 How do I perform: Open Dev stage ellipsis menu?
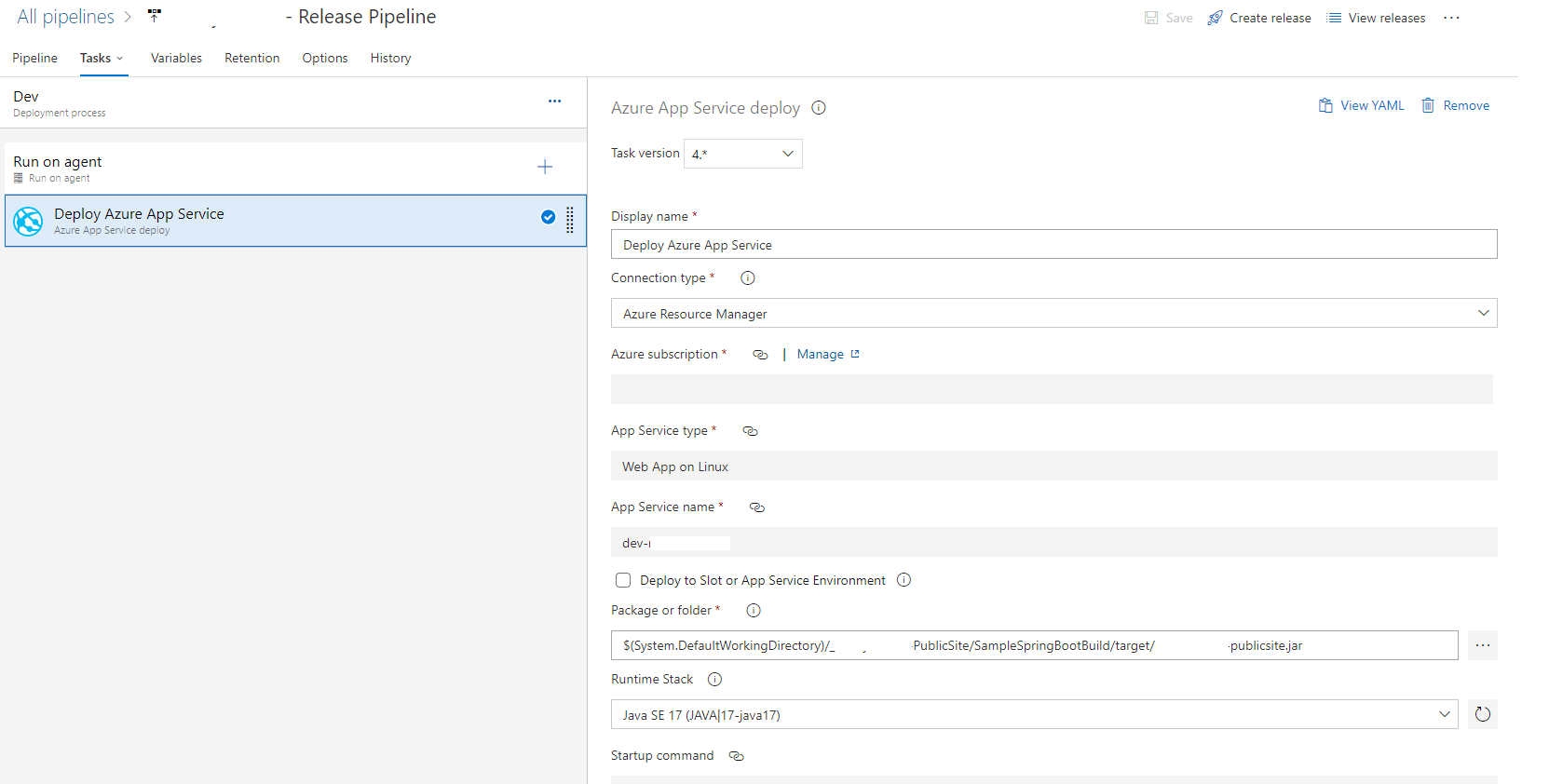pyautogui.click(x=554, y=101)
